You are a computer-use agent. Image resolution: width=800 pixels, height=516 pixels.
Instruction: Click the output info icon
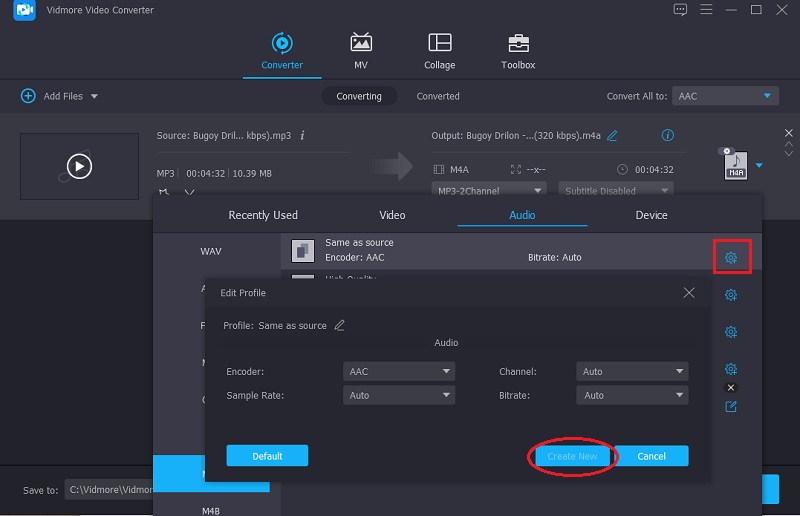[x=668, y=135]
